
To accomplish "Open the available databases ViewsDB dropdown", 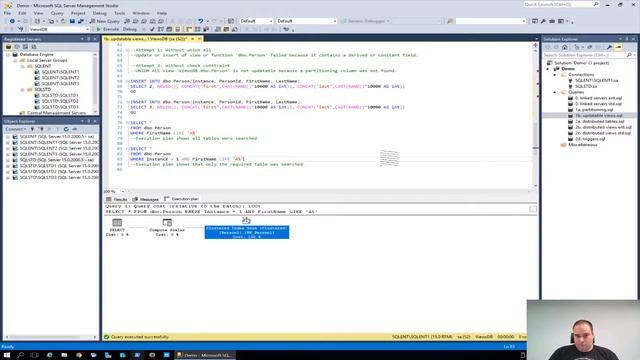I will (59, 29).
